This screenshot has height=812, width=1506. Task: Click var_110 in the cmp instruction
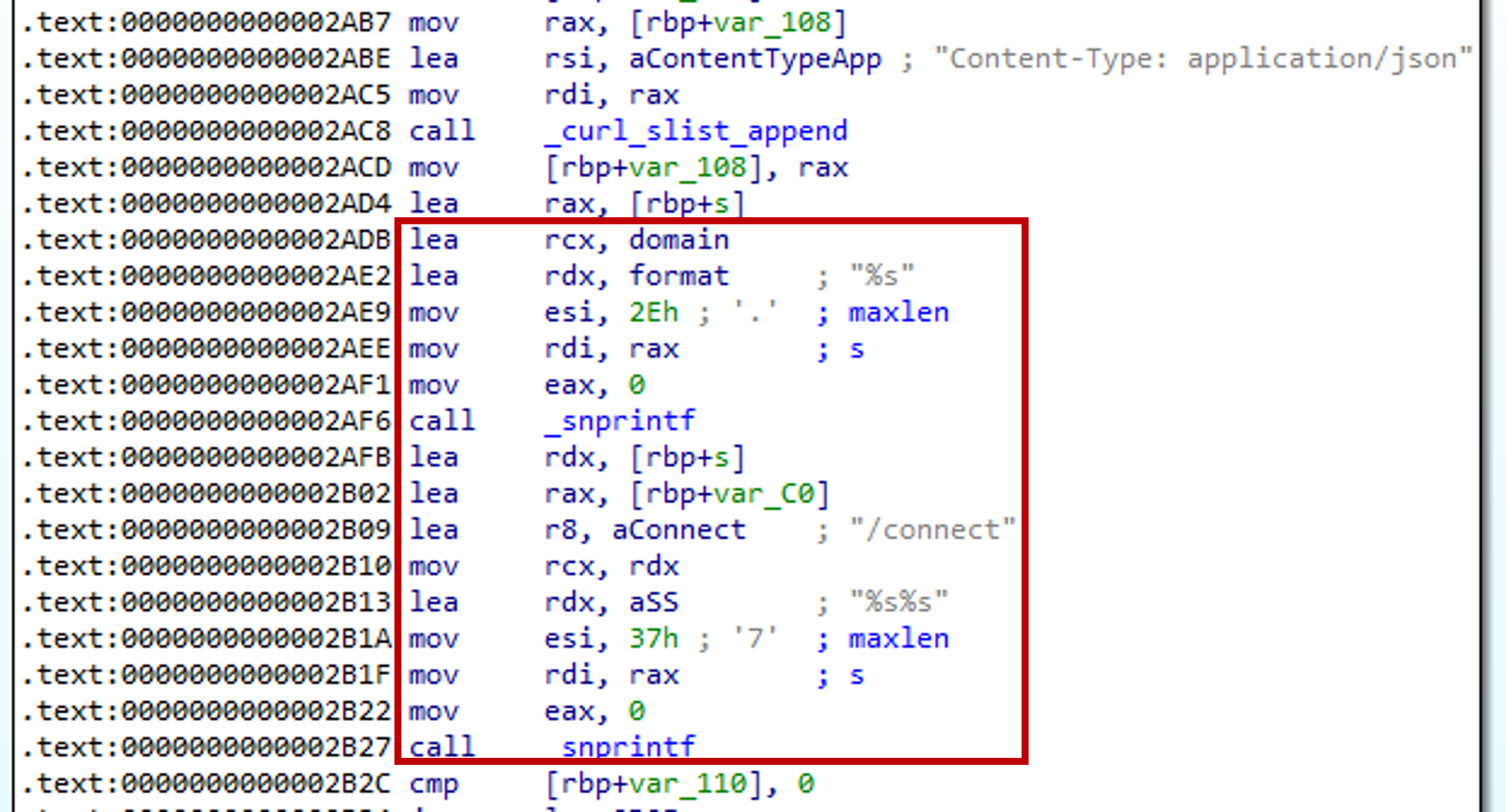686,783
